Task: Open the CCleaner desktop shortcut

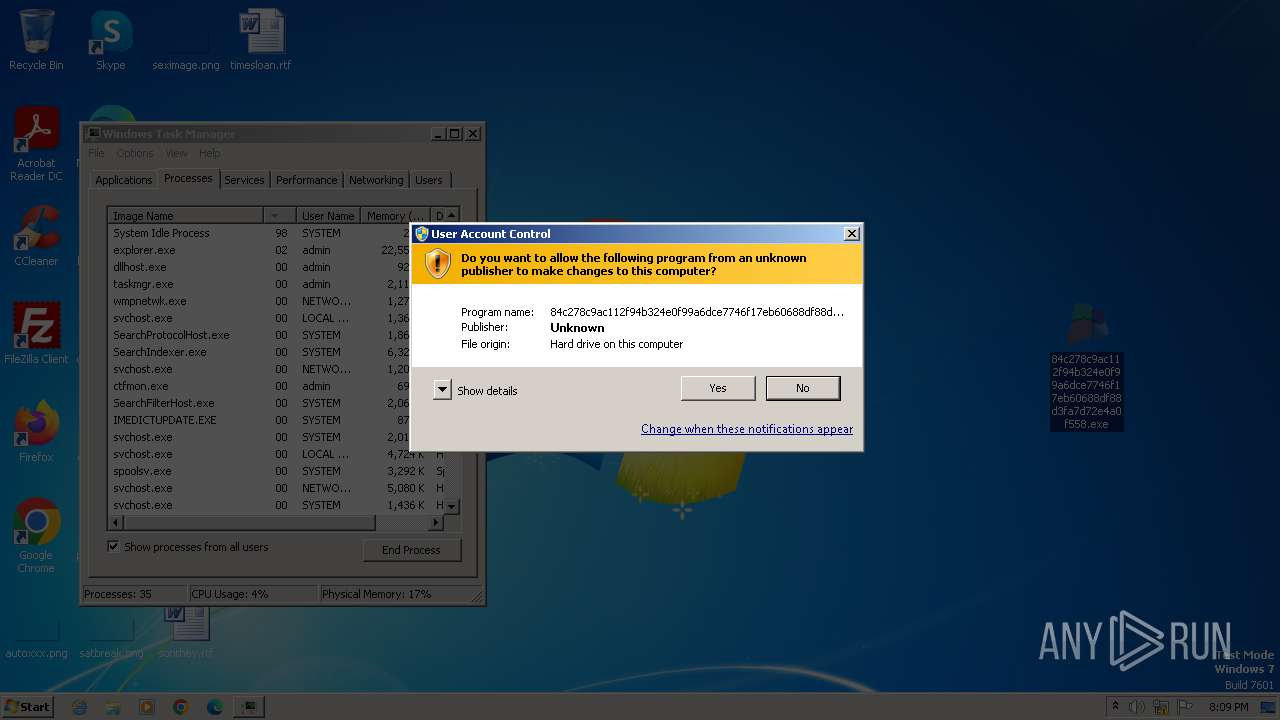Action: [x=36, y=236]
